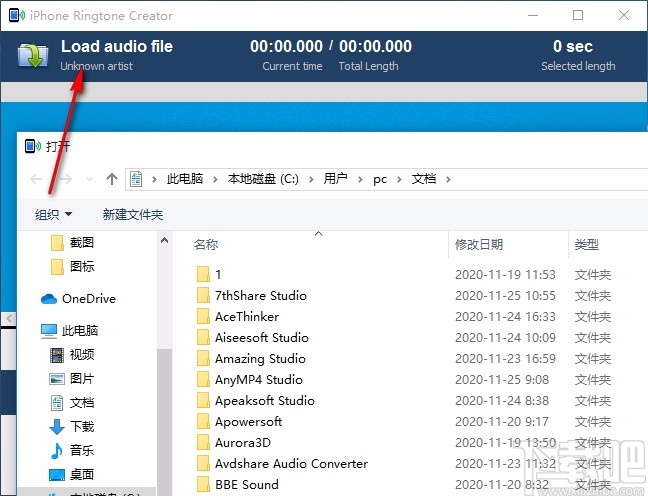Click the navigation pane scroll up arrow
Screen dimensions: 648x496
(164, 240)
